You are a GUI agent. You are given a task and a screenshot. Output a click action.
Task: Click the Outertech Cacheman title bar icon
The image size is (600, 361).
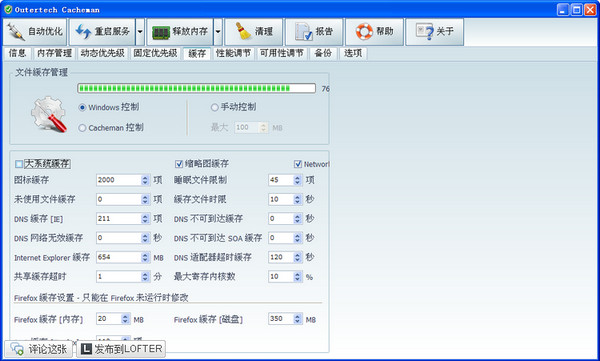[8, 9]
